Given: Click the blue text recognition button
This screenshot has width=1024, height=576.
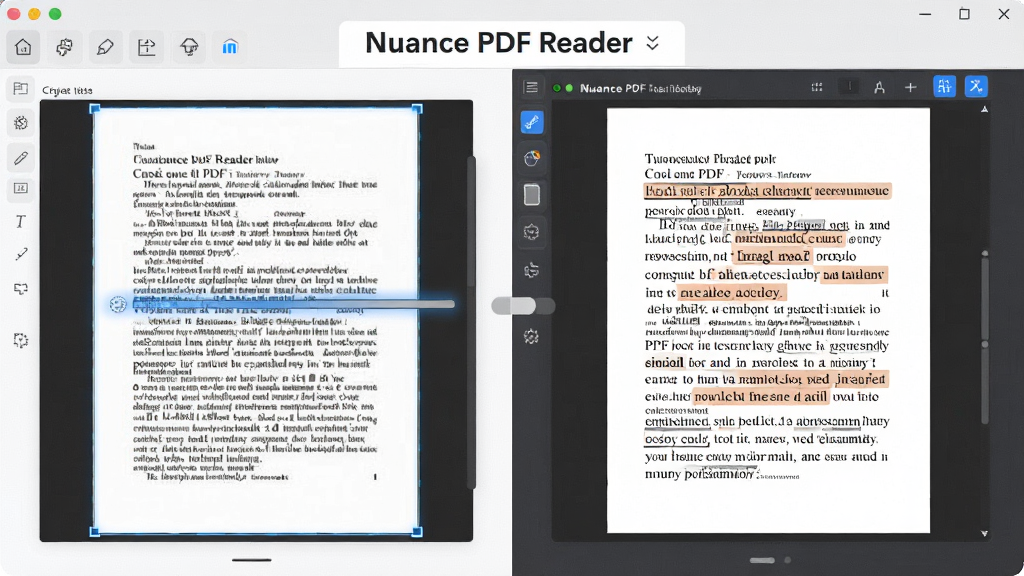Looking at the screenshot, I should [x=944, y=86].
